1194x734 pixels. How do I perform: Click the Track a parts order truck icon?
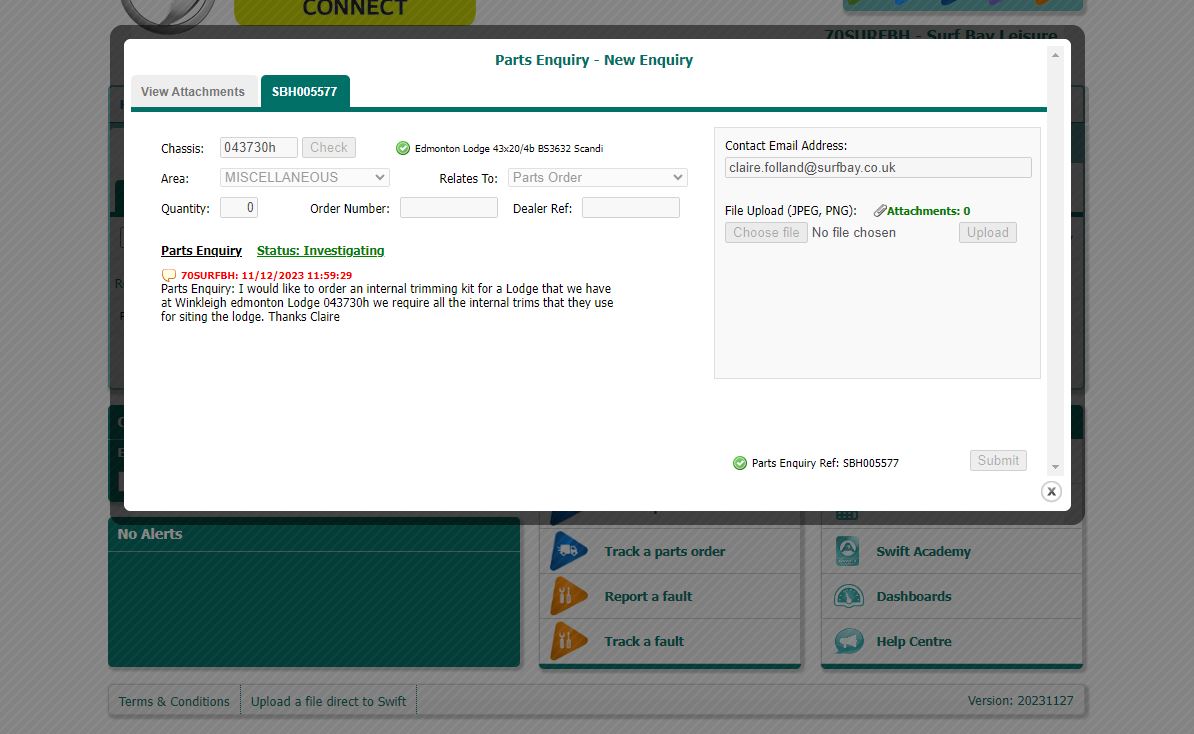tap(568, 551)
